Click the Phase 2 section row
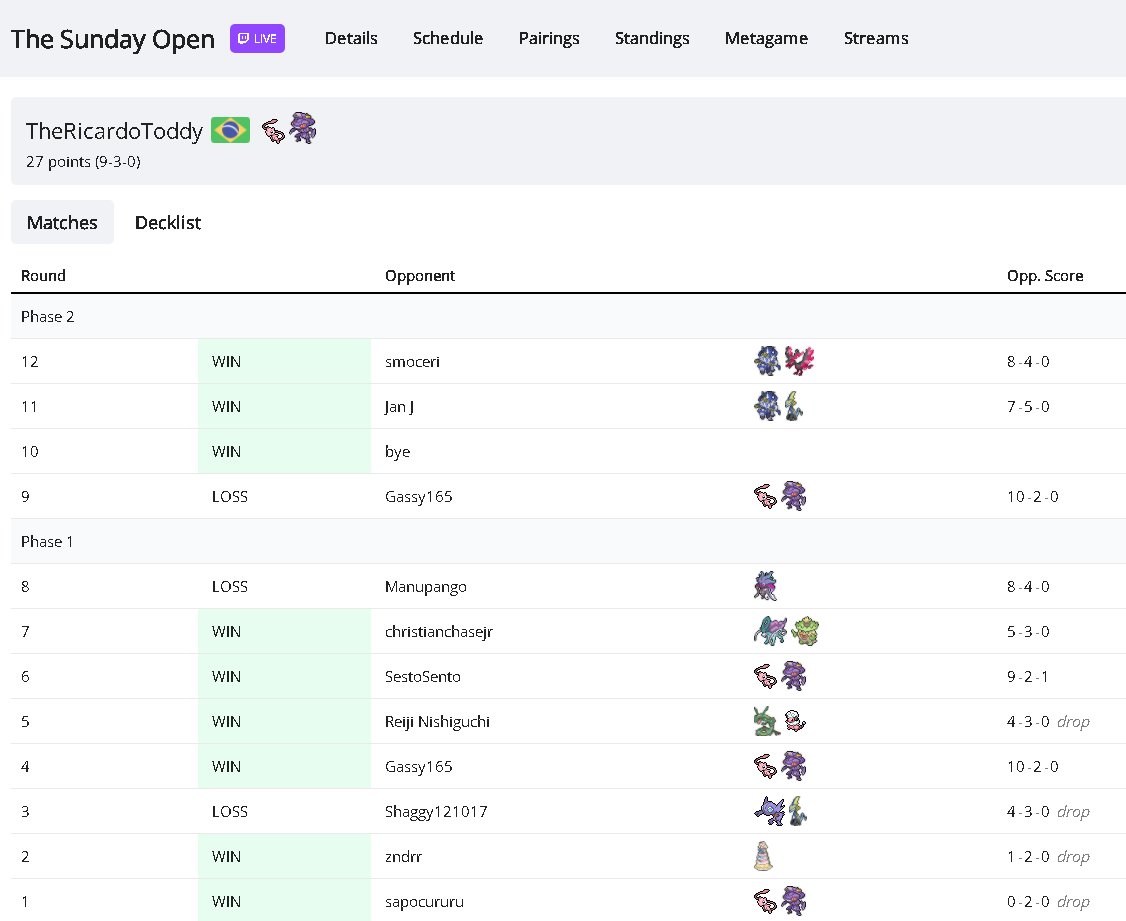The height and width of the screenshot is (921, 1126). pos(568,317)
